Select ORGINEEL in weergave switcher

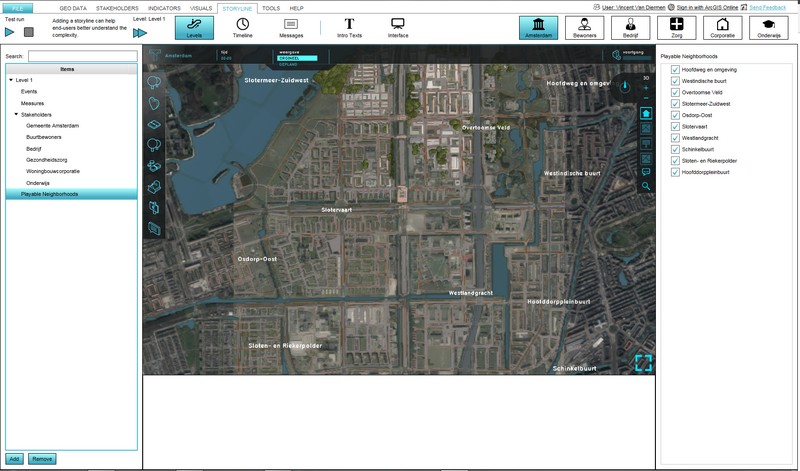pyautogui.click(x=297, y=58)
